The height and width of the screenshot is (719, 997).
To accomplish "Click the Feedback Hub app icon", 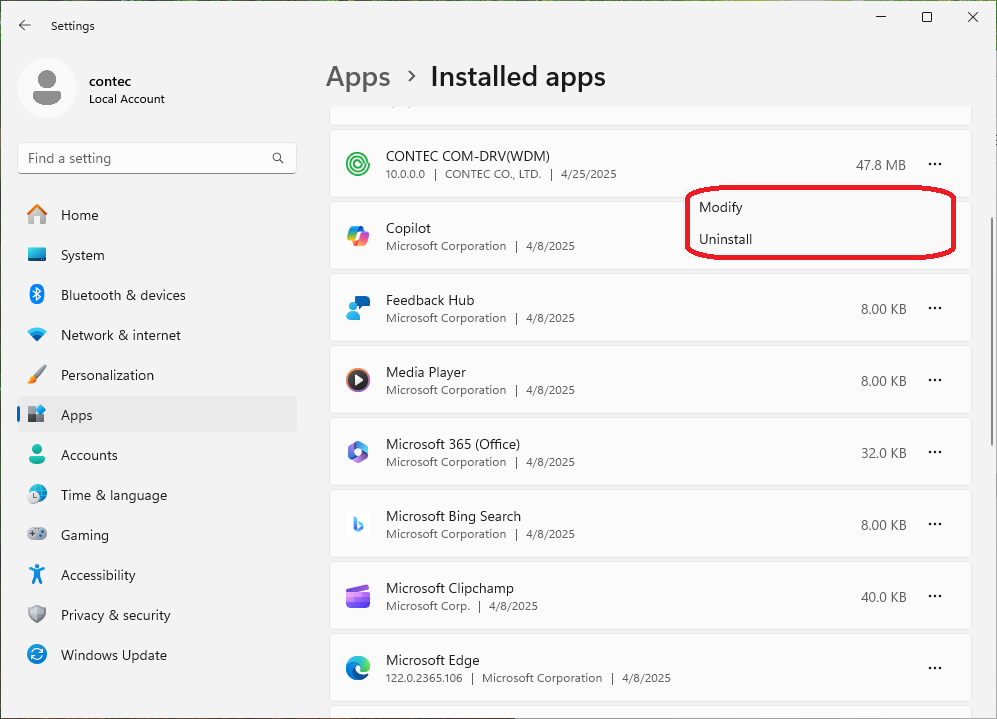I will 358,308.
